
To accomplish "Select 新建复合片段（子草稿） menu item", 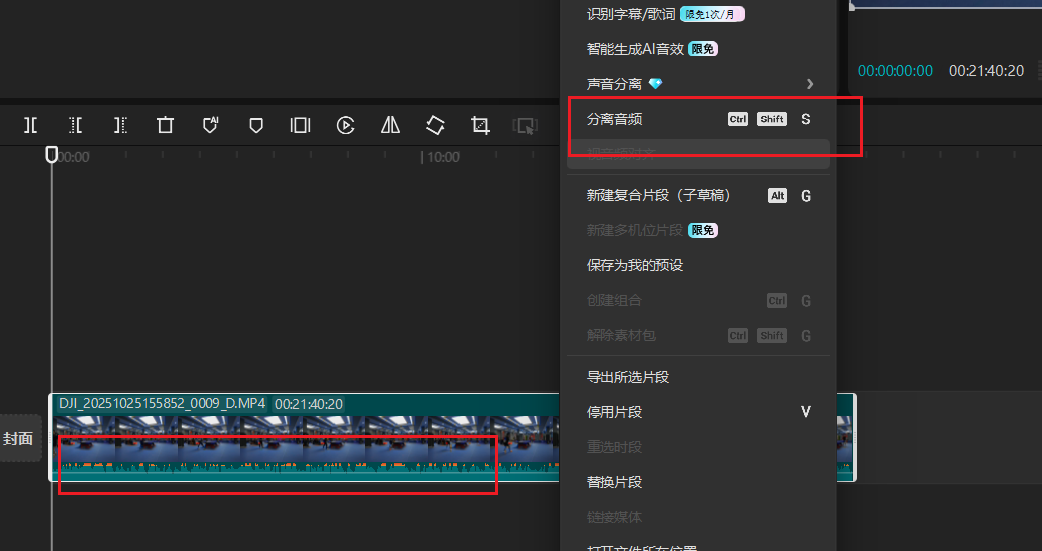I will [x=658, y=196].
